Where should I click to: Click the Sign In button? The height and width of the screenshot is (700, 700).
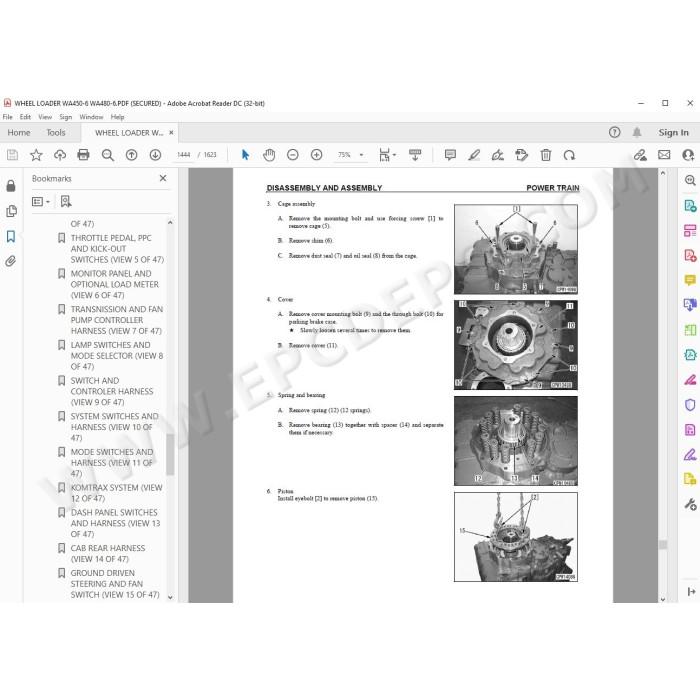(x=674, y=133)
